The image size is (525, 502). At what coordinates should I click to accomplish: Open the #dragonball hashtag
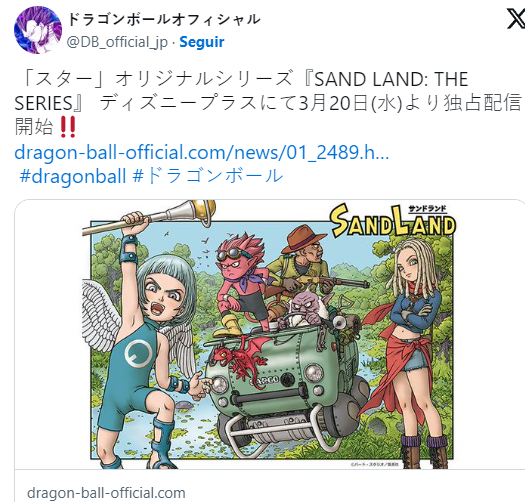coord(73,176)
